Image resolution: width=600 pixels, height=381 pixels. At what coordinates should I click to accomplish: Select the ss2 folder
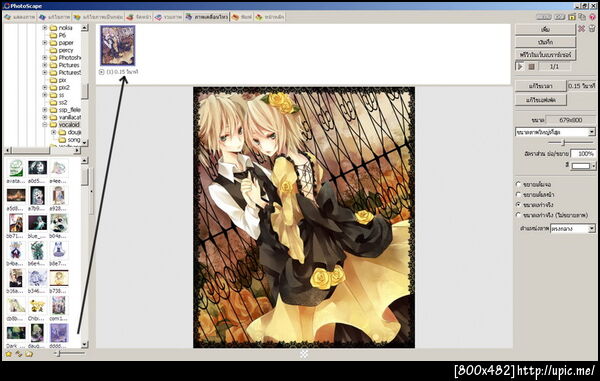coord(58,102)
